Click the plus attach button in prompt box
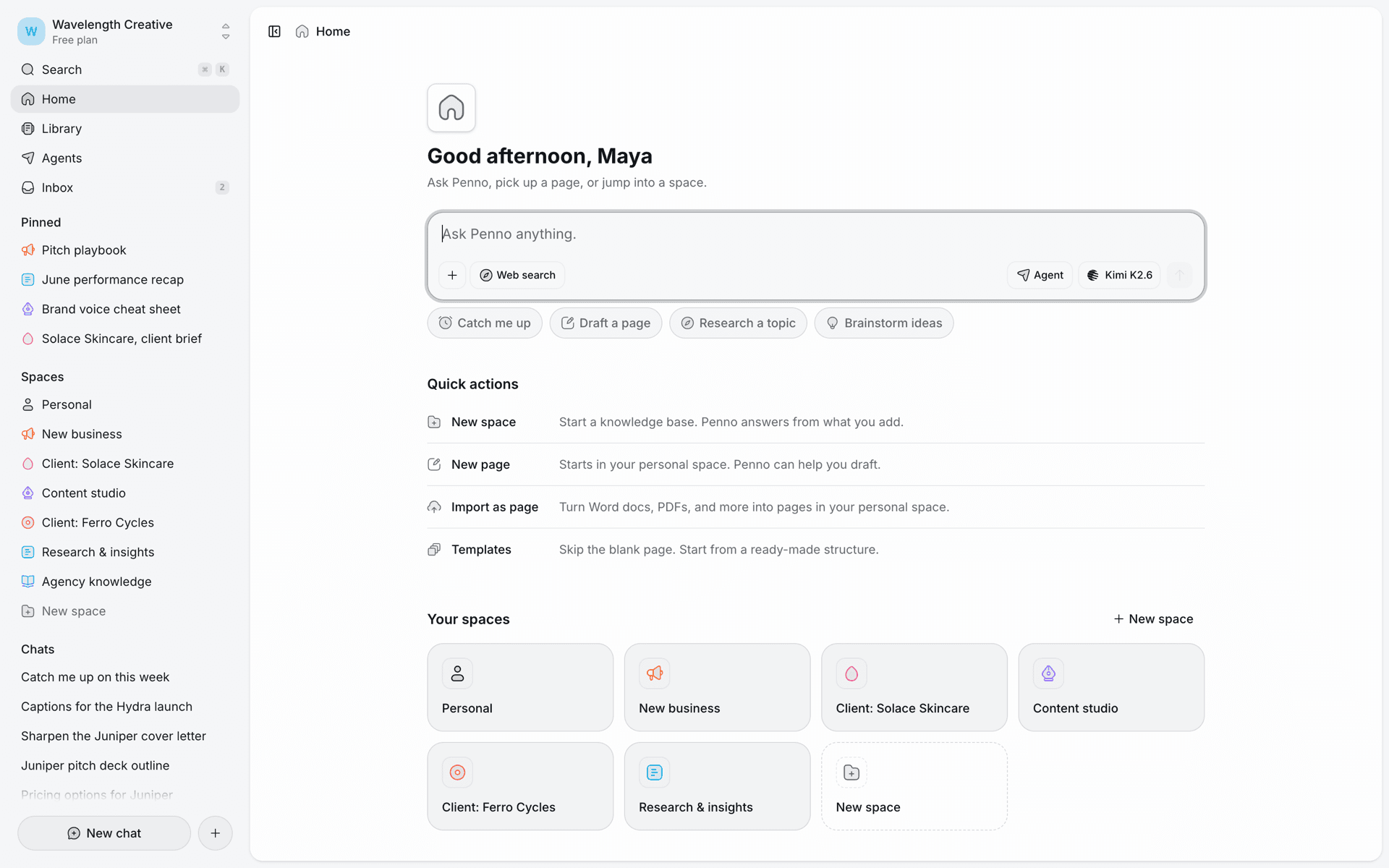The height and width of the screenshot is (868, 1389). 452,275
